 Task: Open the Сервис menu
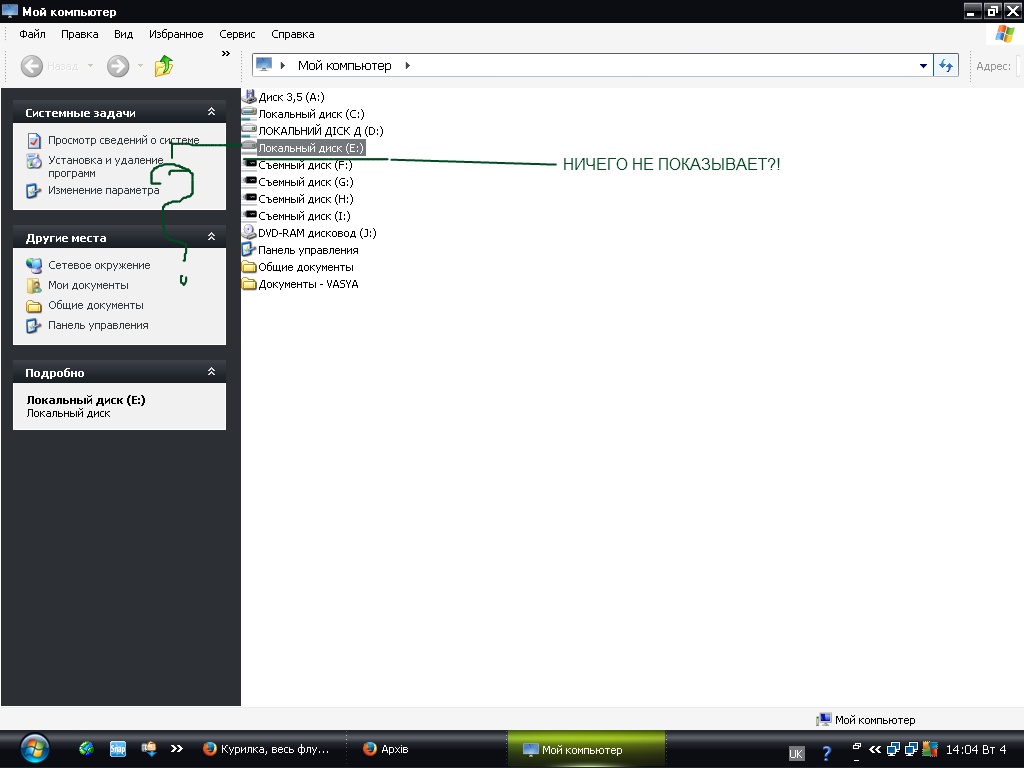click(237, 34)
